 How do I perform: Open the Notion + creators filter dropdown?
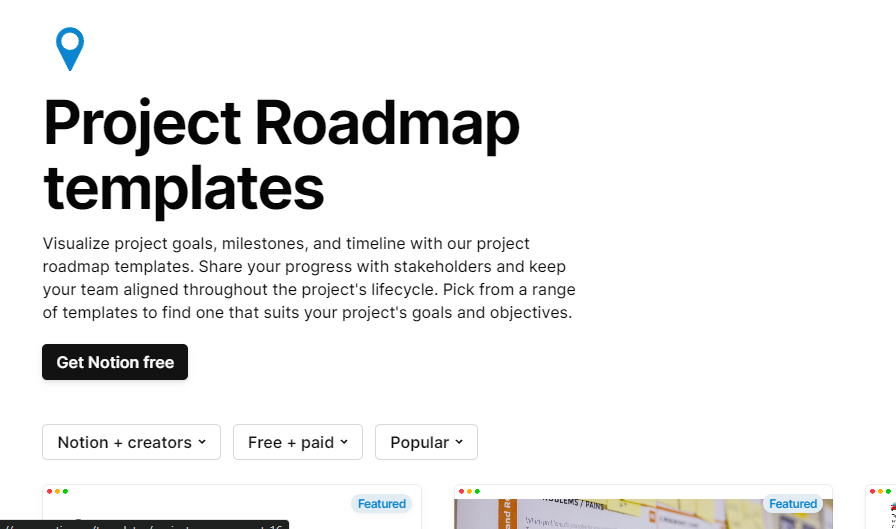[x=131, y=442]
